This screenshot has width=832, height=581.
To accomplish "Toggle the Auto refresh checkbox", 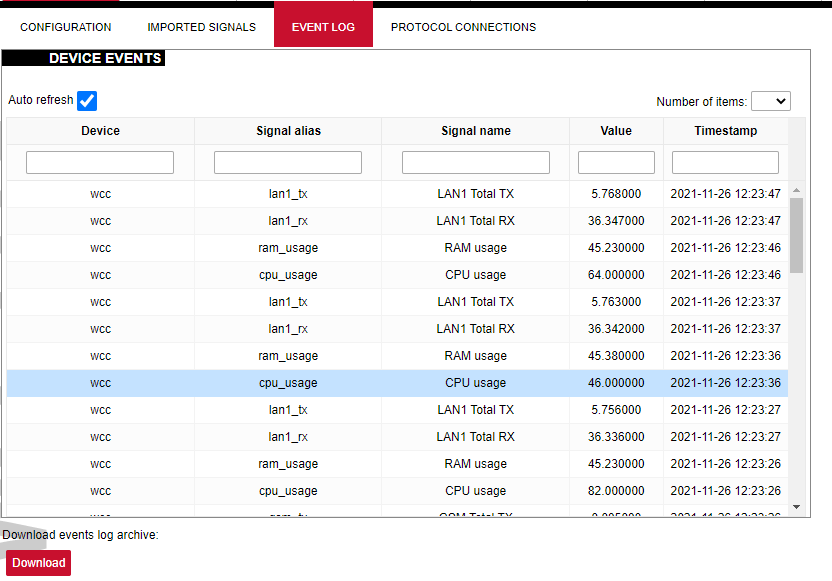I will (87, 101).
